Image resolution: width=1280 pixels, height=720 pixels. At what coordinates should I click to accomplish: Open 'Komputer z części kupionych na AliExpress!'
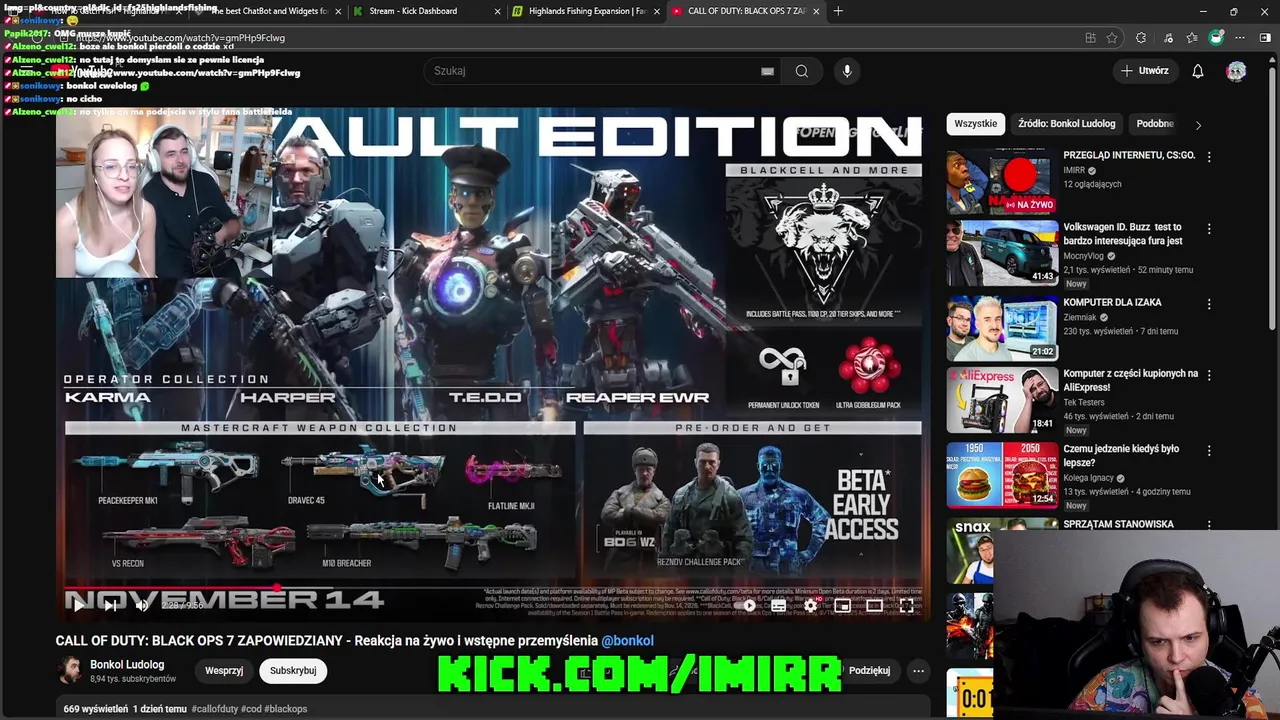[x=1130, y=380]
